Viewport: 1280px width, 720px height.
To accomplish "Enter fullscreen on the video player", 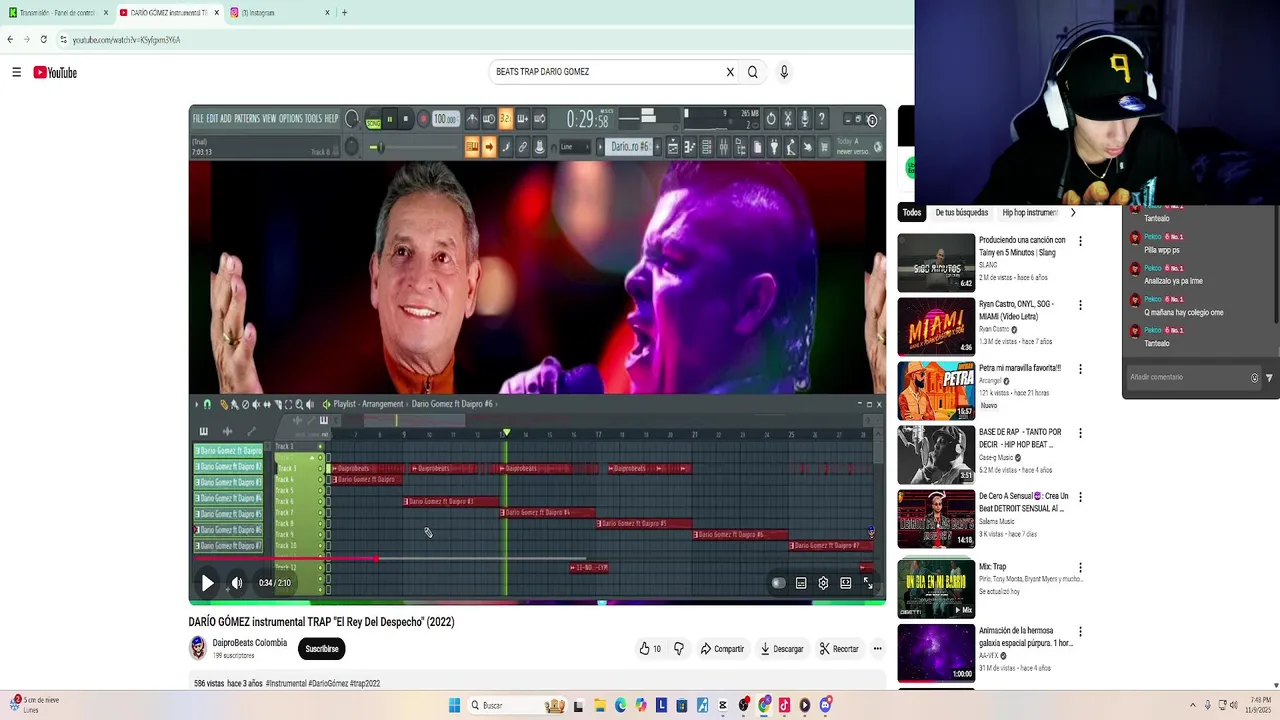I will [868, 583].
